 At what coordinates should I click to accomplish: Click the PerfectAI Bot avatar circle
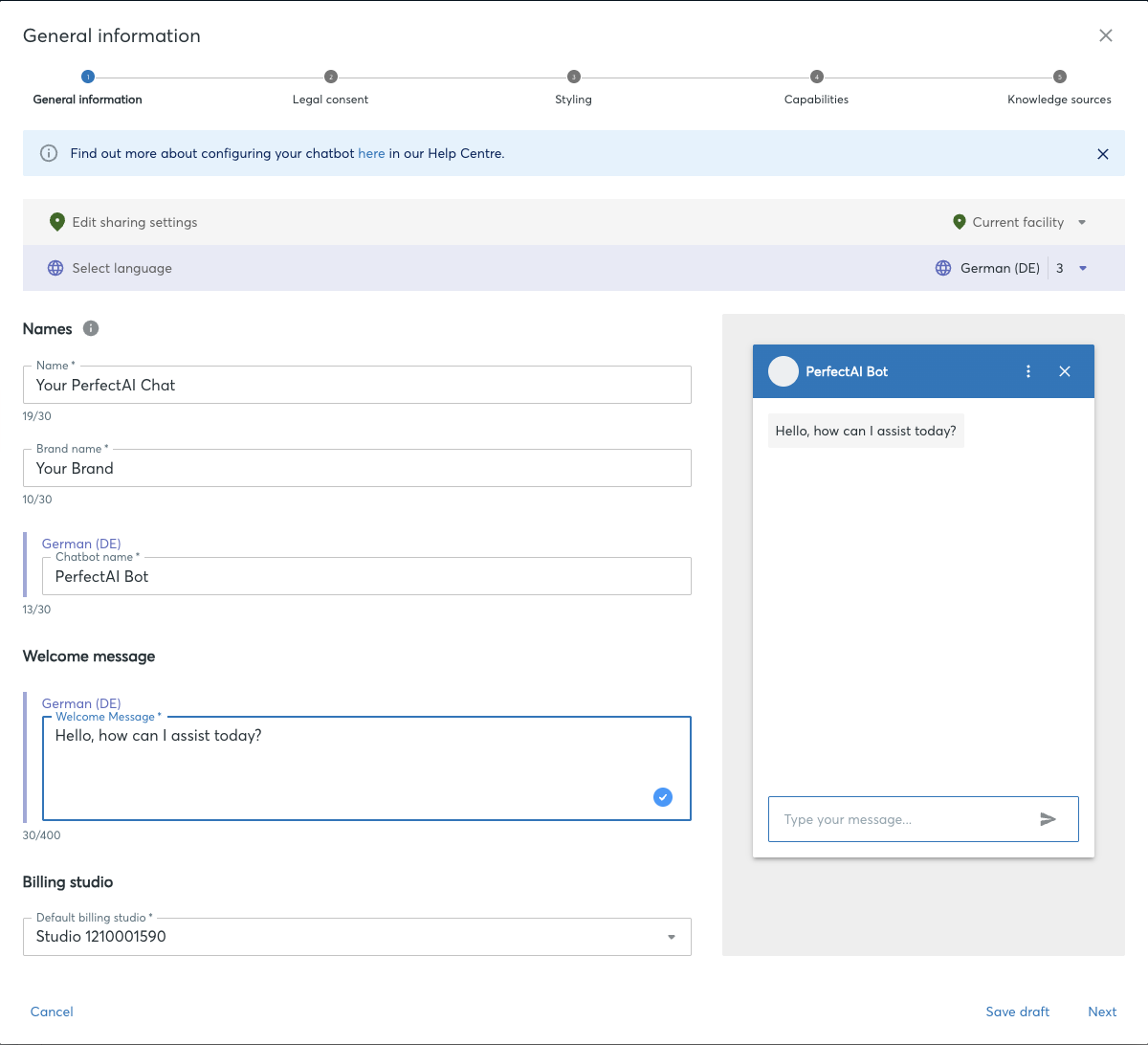[x=784, y=371]
